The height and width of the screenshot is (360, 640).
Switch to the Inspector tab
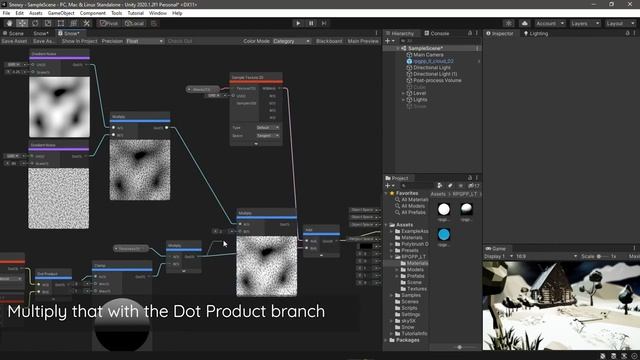(500, 33)
